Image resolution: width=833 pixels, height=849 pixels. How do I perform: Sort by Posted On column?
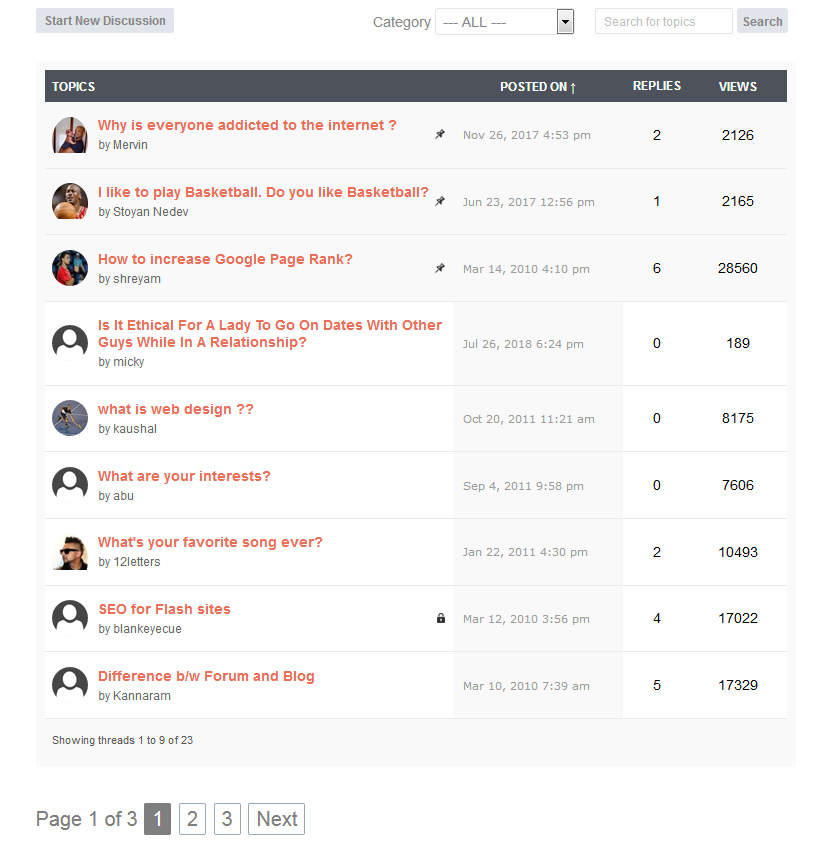pos(537,87)
